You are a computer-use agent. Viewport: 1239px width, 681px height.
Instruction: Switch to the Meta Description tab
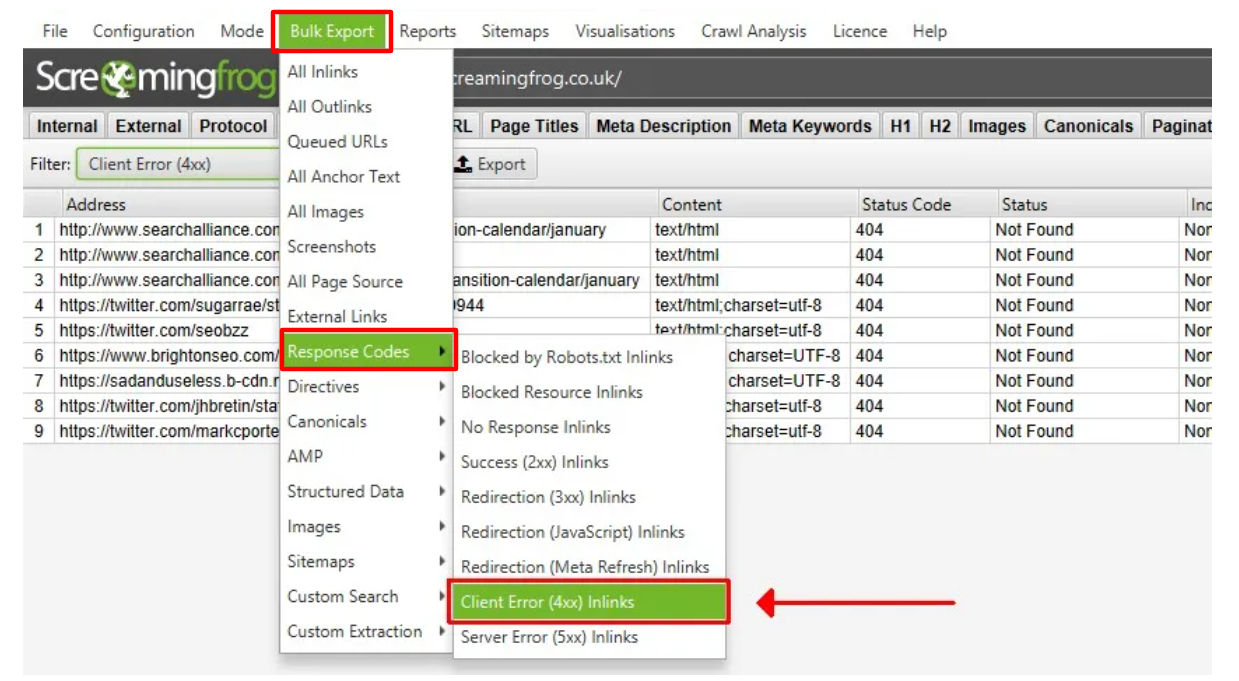(x=664, y=126)
